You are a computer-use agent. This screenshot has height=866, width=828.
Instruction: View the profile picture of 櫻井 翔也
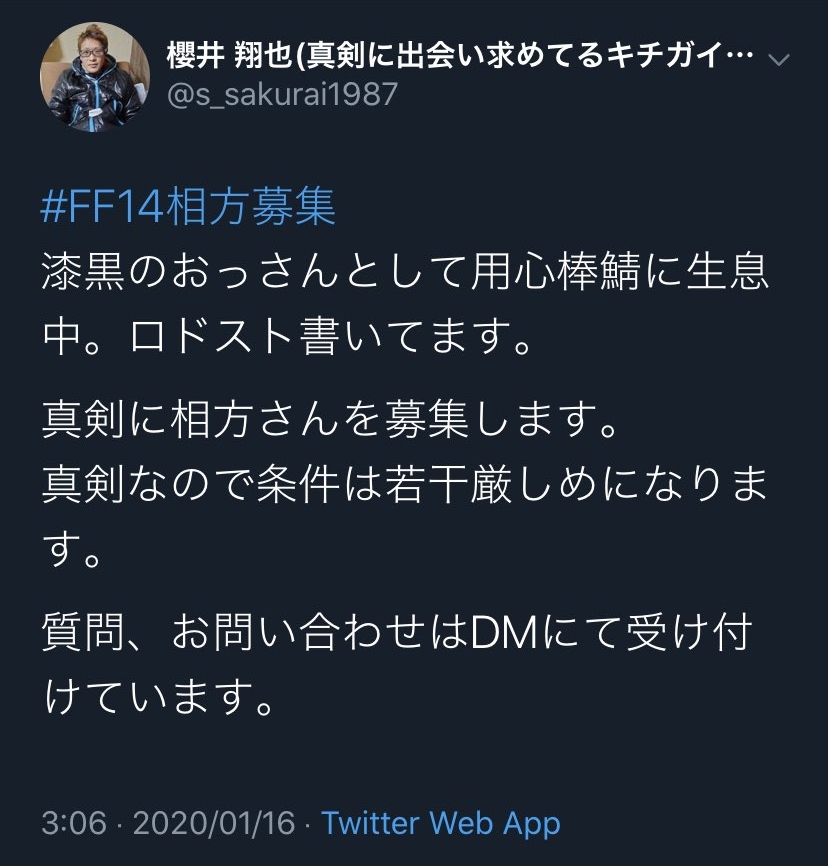click(x=95, y=77)
